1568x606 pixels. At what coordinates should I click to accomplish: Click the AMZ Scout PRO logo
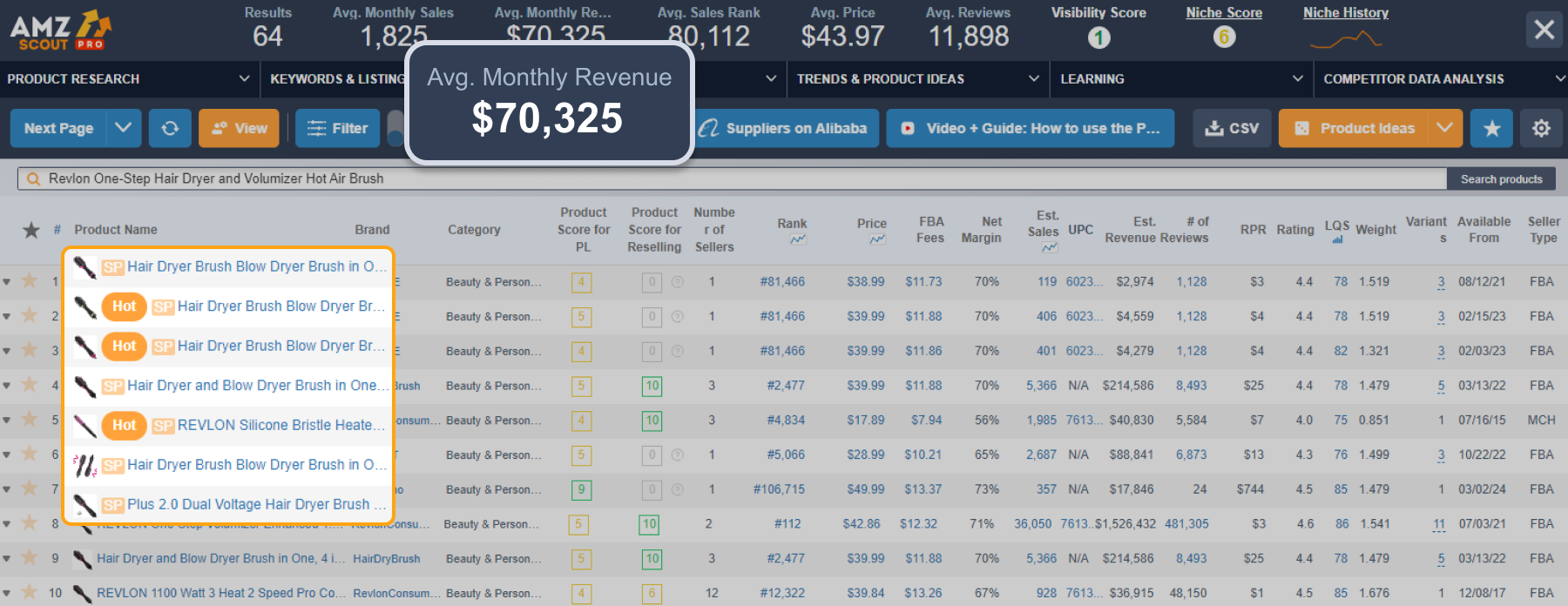tap(61, 30)
